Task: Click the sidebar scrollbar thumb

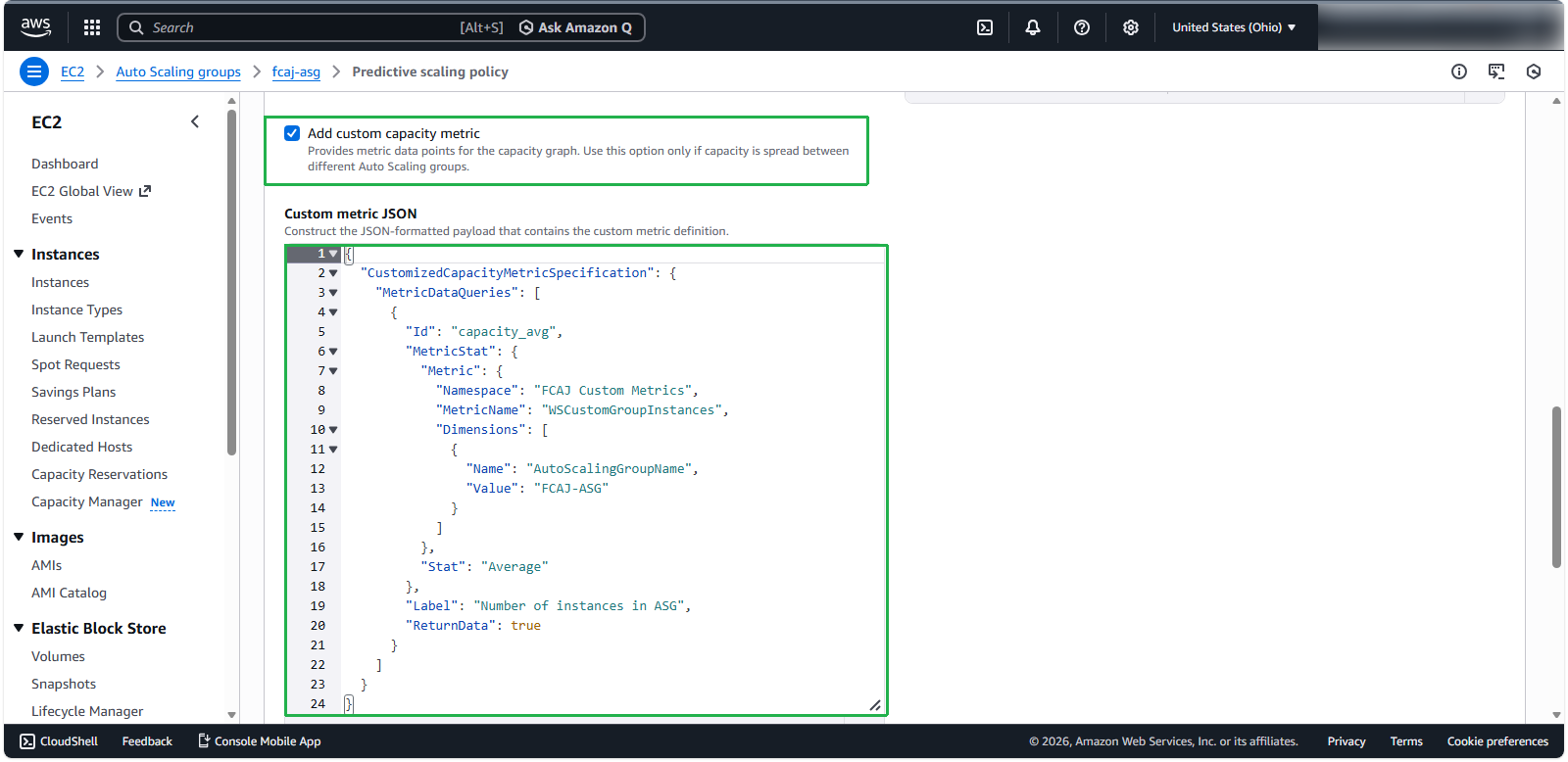Action: [x=231, y=282]
